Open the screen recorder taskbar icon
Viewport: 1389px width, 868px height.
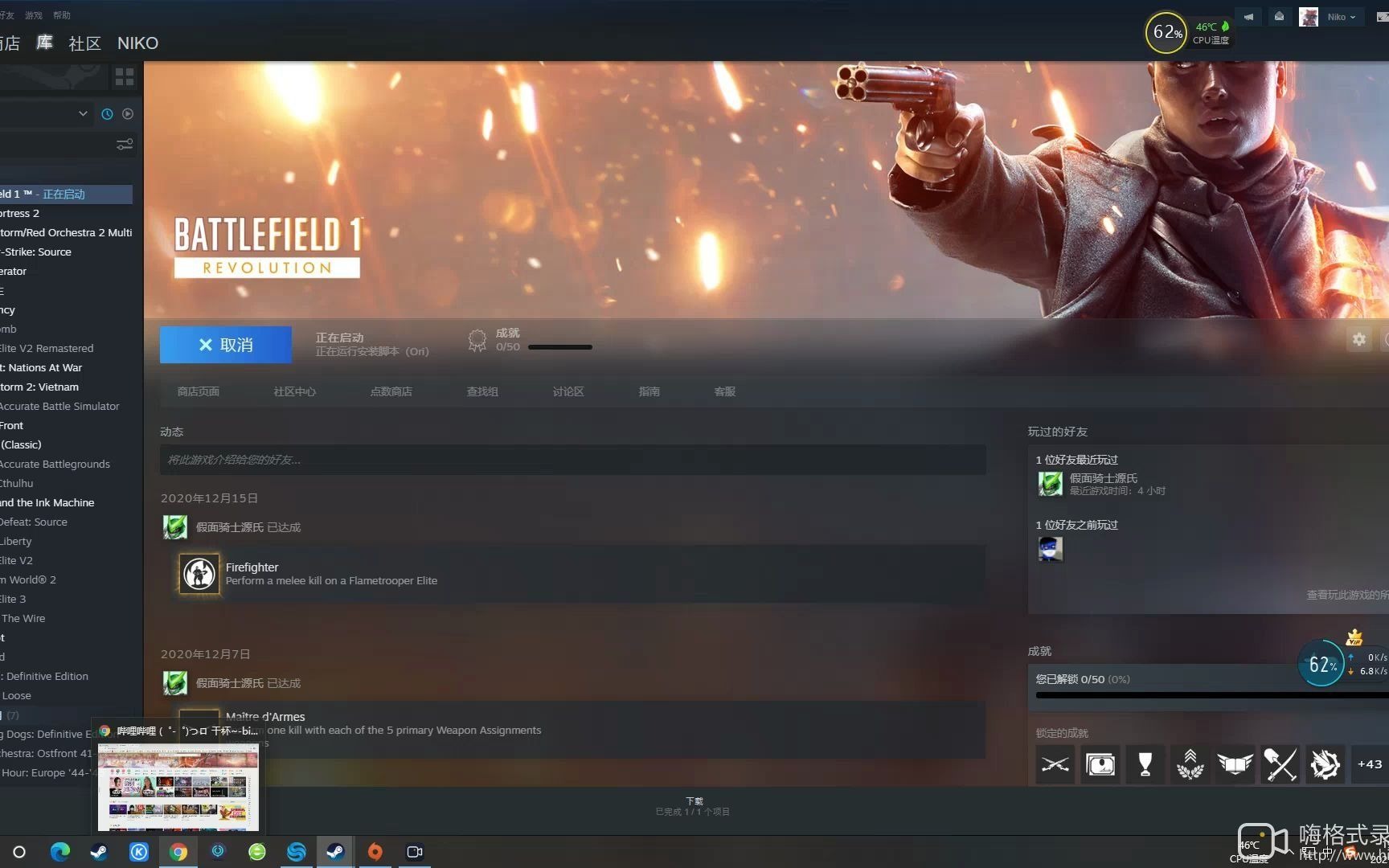pyautogui.click(x=414, y=852)
